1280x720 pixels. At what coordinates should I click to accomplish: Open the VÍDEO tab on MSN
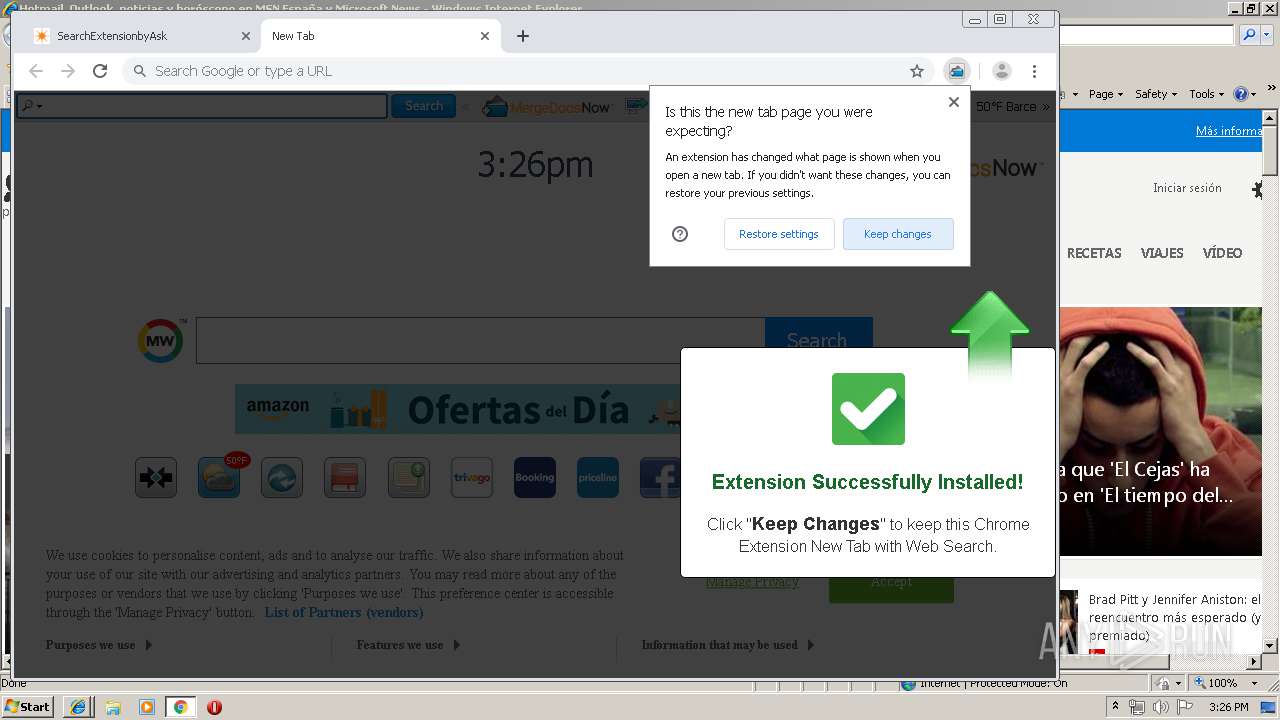[x=1222, y=253]
